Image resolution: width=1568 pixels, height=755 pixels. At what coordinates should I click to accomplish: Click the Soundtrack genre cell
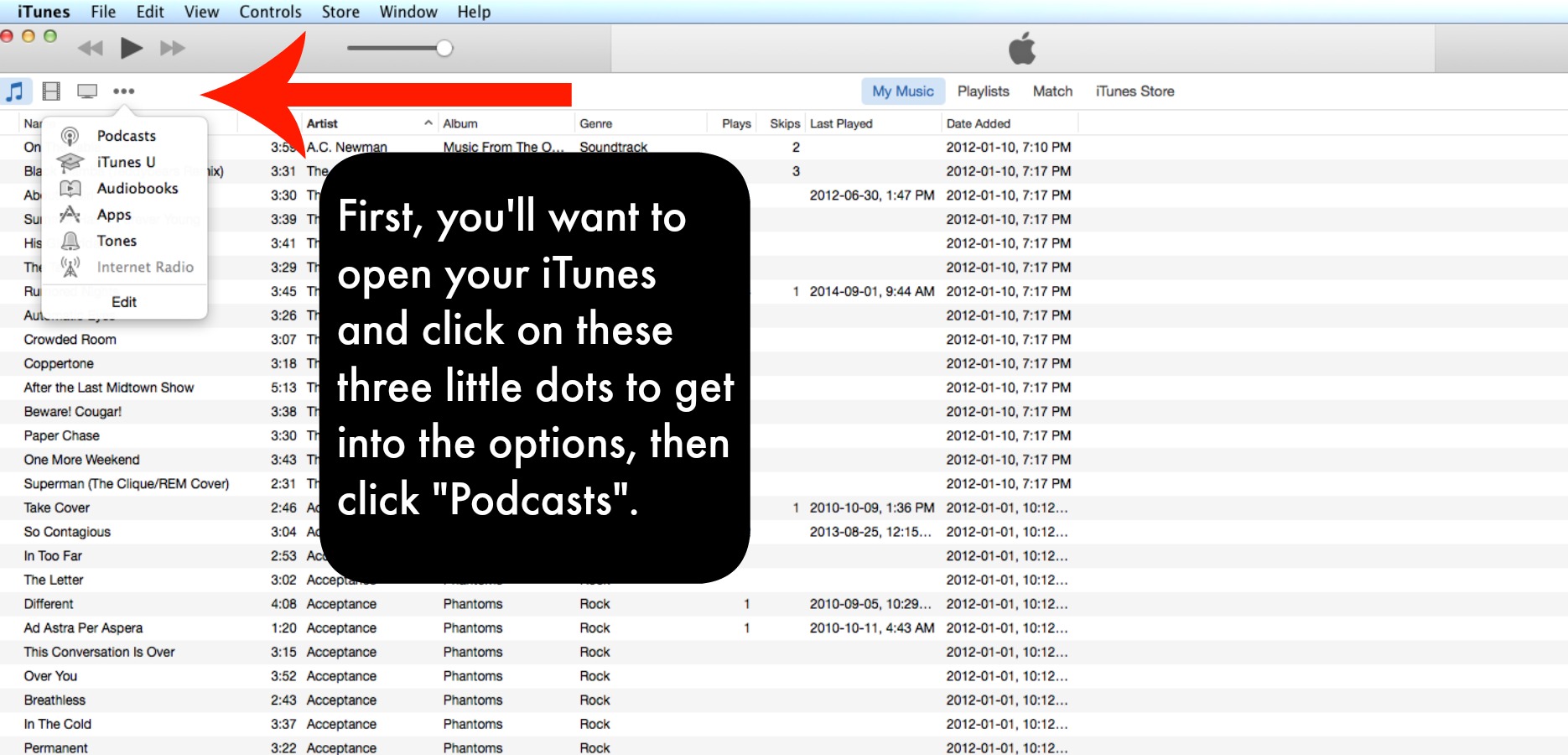tap(614, 147)
